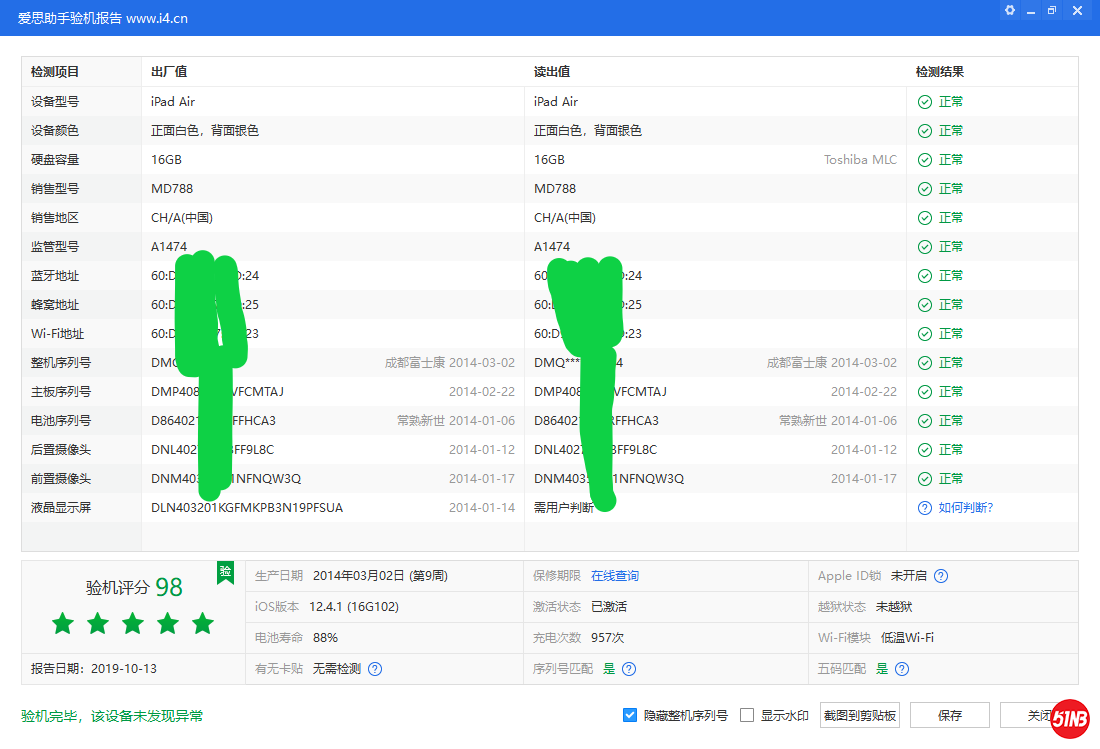
Task: Click help icon next to Apple ID锁
Action: click(x=941, y=576)
